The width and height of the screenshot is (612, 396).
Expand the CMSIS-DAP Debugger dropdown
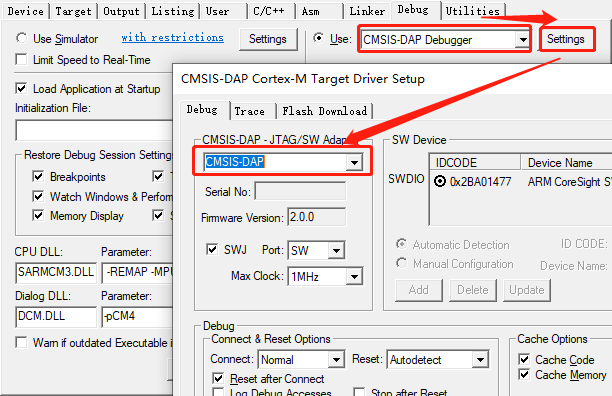click(x=522, y=39)
